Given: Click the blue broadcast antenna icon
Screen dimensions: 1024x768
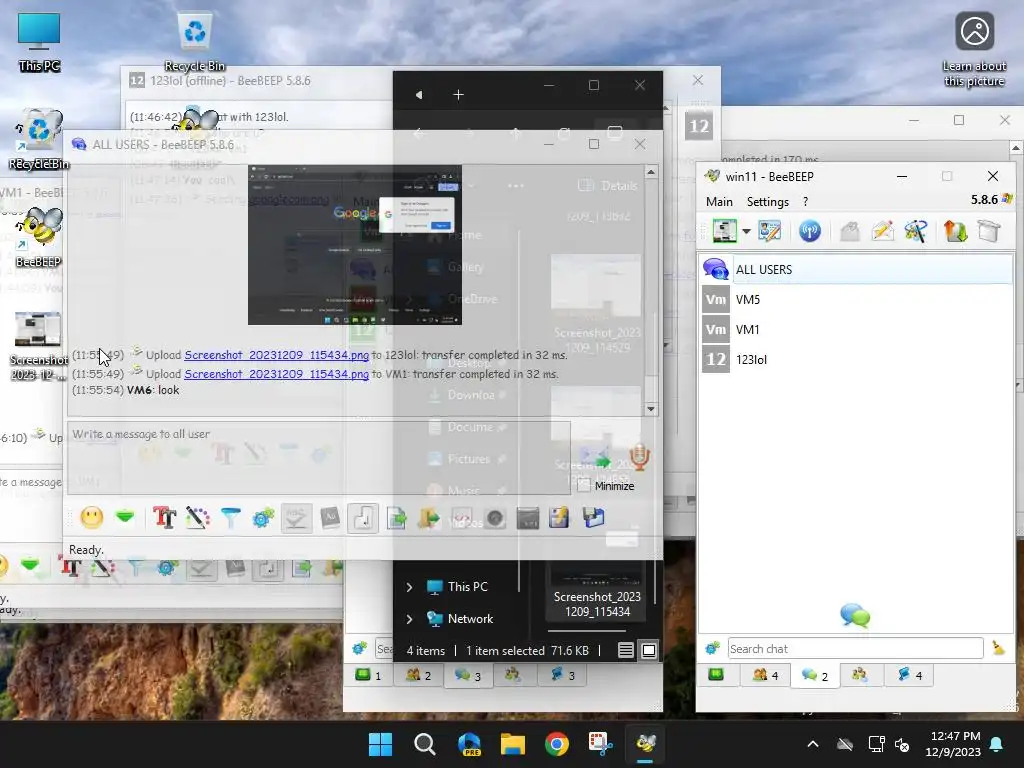Looking at the screenshot, I should (810, 231).
